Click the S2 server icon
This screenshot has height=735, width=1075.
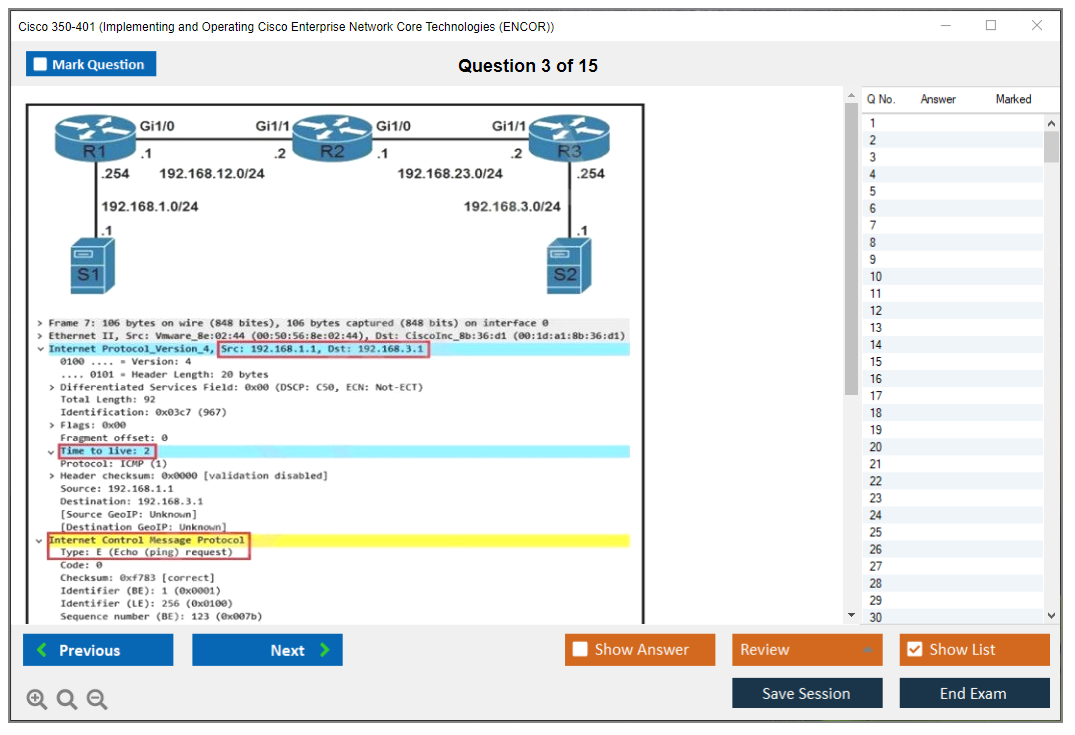(x=569, y=266)
